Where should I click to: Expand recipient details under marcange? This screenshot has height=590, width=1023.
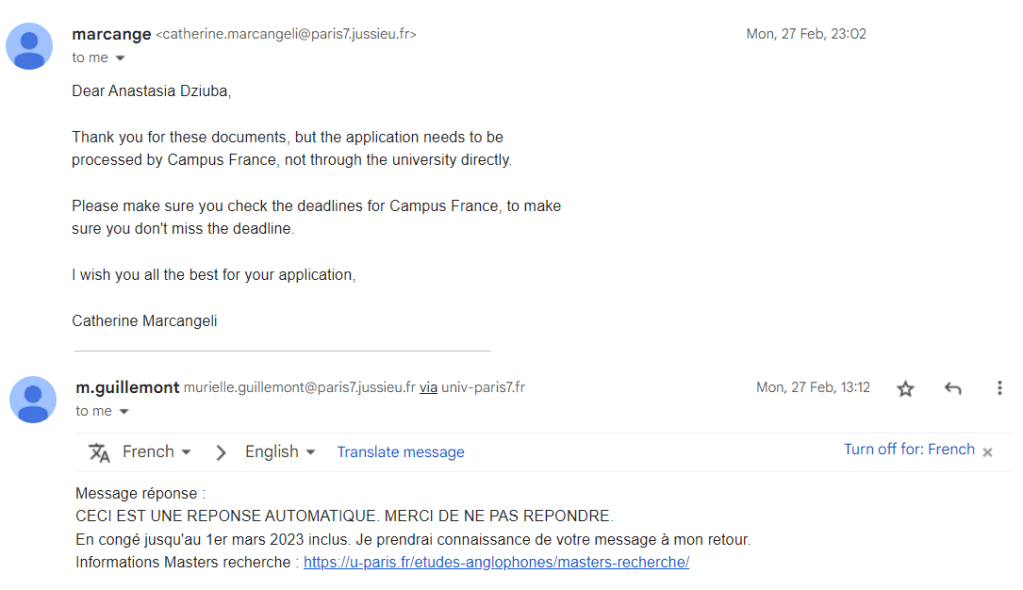tap(120, 58)
